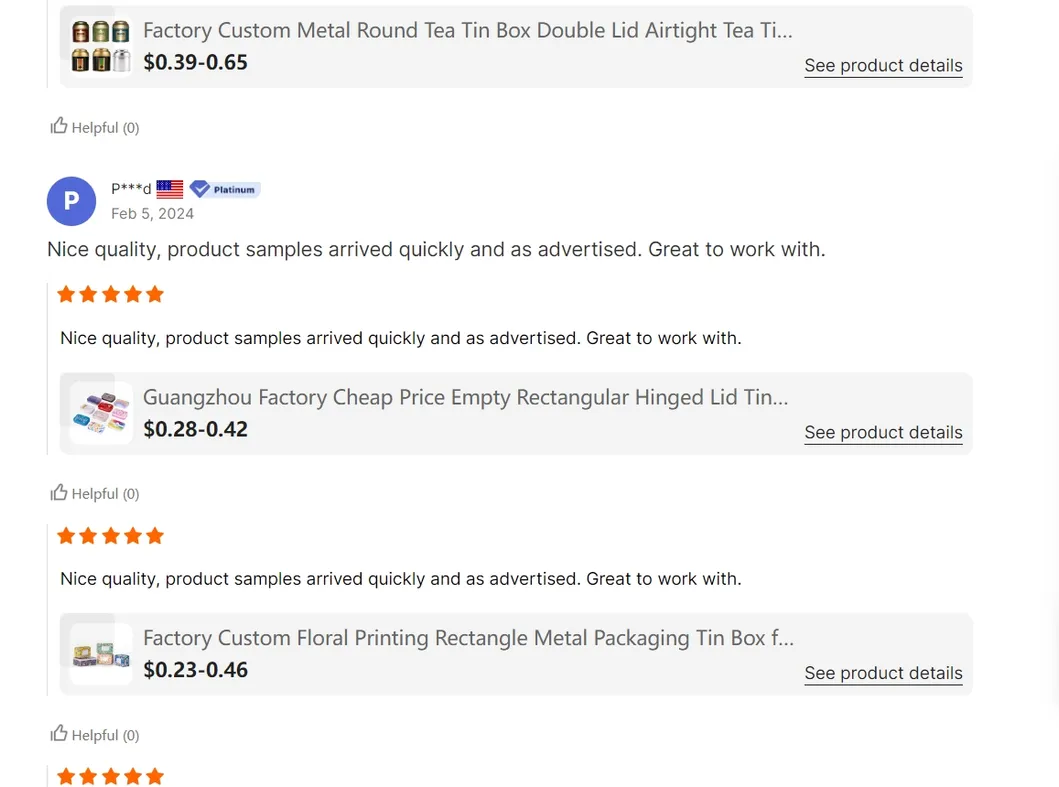Click the US flag next to P***d
Image resolution: width=1059 pixels, height=787 pixels.
click(170, 189)
